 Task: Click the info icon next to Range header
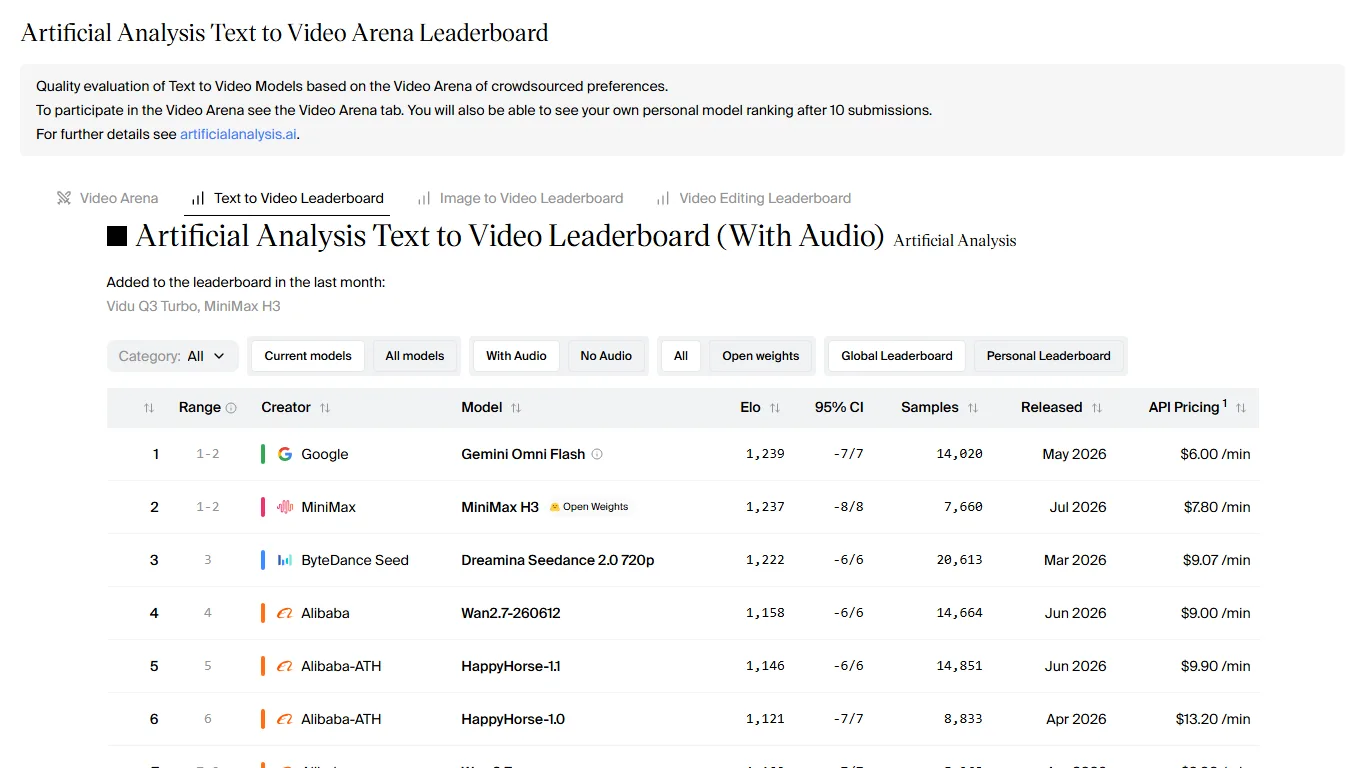tap(231, 408)
